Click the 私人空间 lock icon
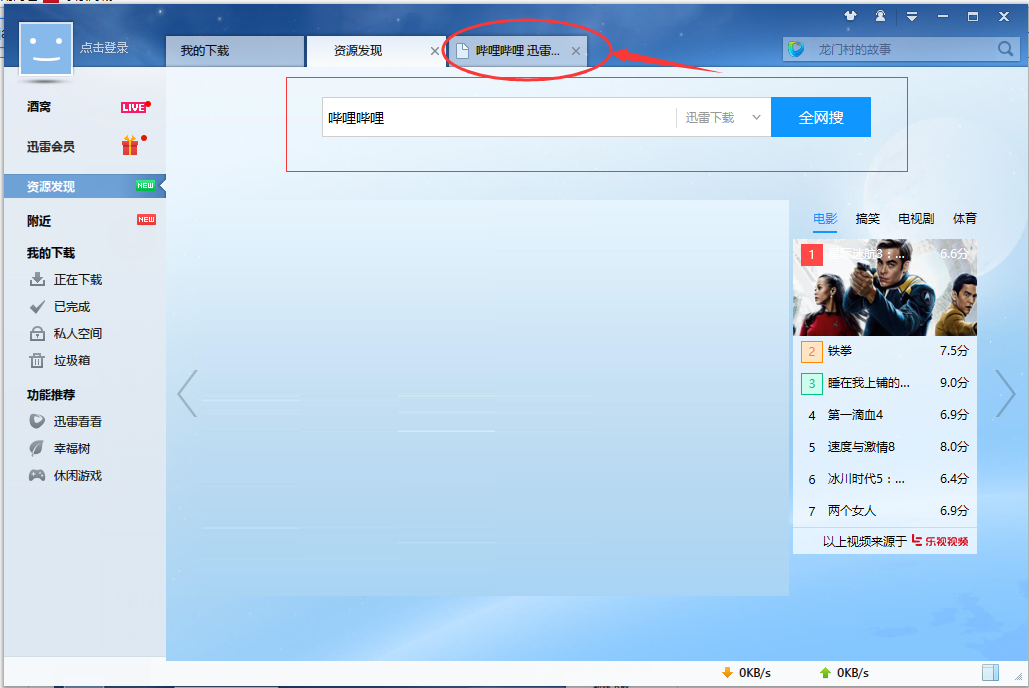This screenshot has width=1029, height=688. (x=37, y=333)
